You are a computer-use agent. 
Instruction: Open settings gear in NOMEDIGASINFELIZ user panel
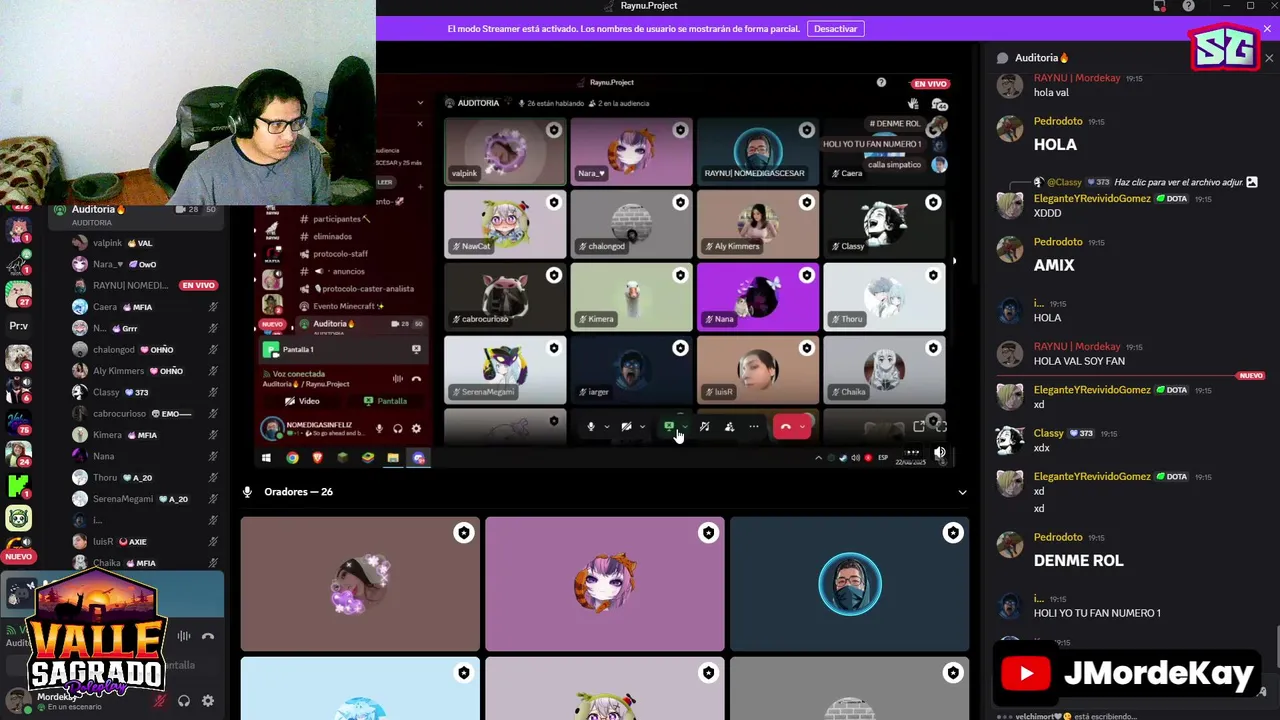click(416, 429)
